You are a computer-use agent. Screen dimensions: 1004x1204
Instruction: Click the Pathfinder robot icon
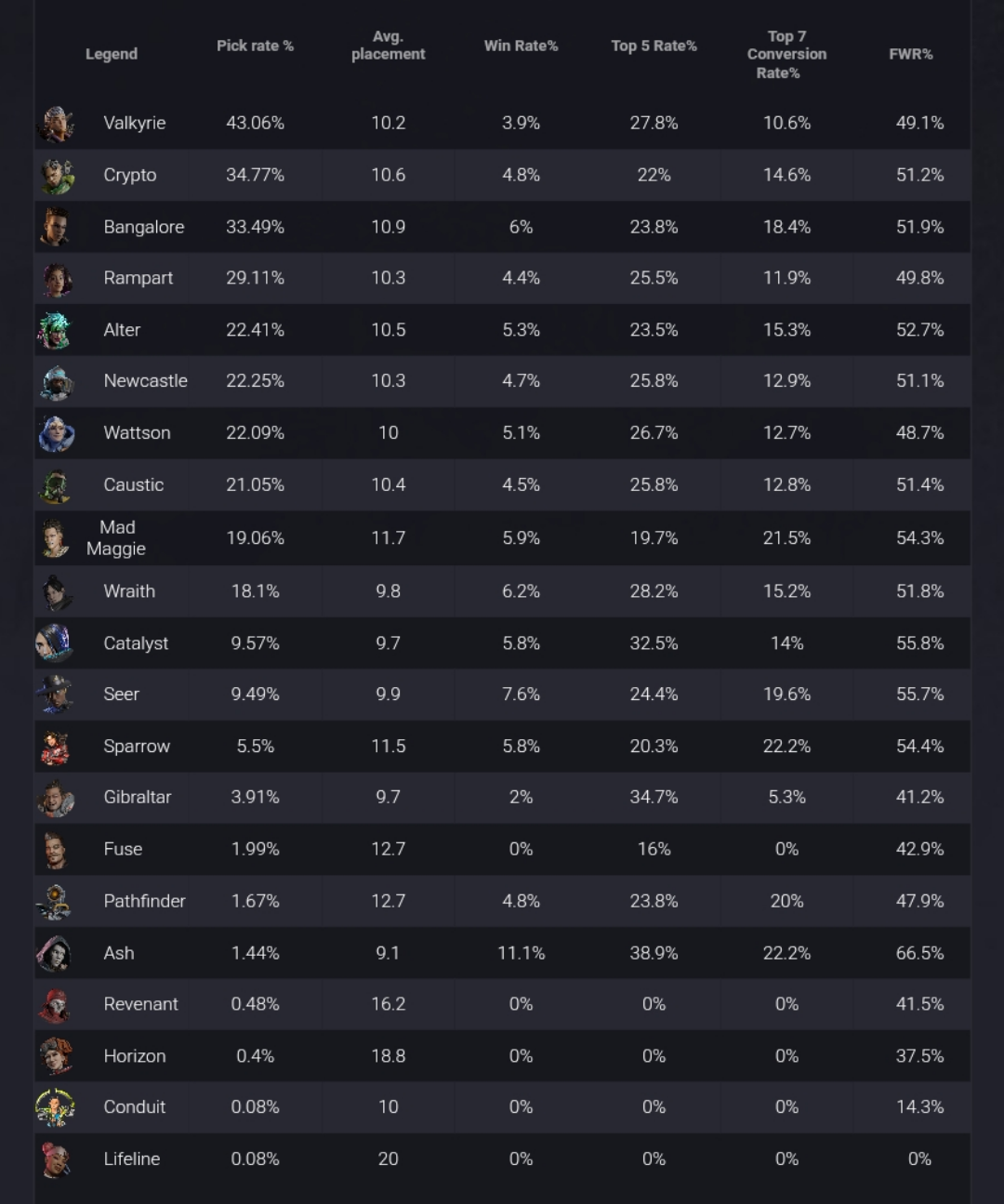click(x=56, y=902)
